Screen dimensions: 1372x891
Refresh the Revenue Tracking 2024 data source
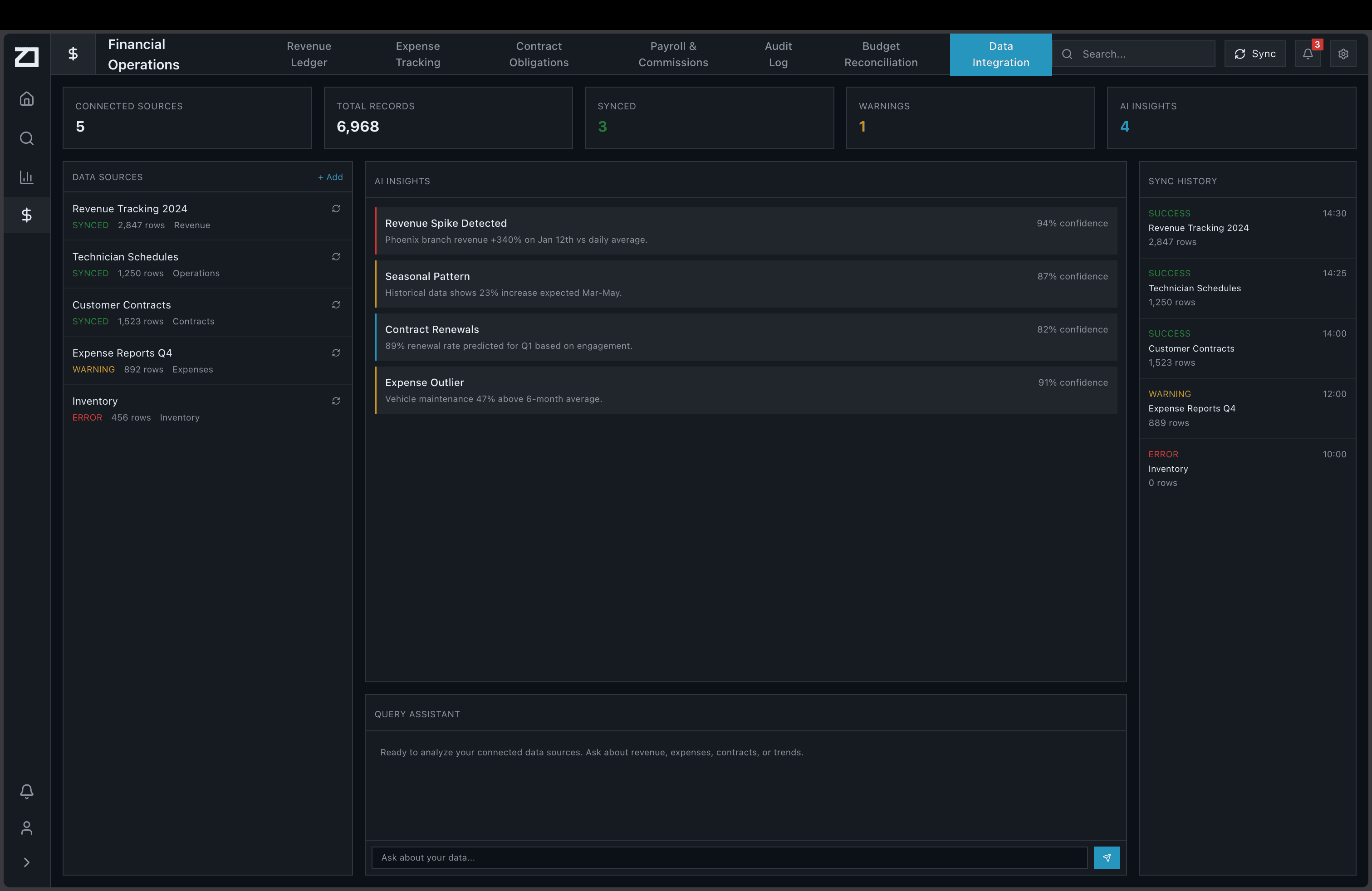pyautogui.click(x=336, y=209)
